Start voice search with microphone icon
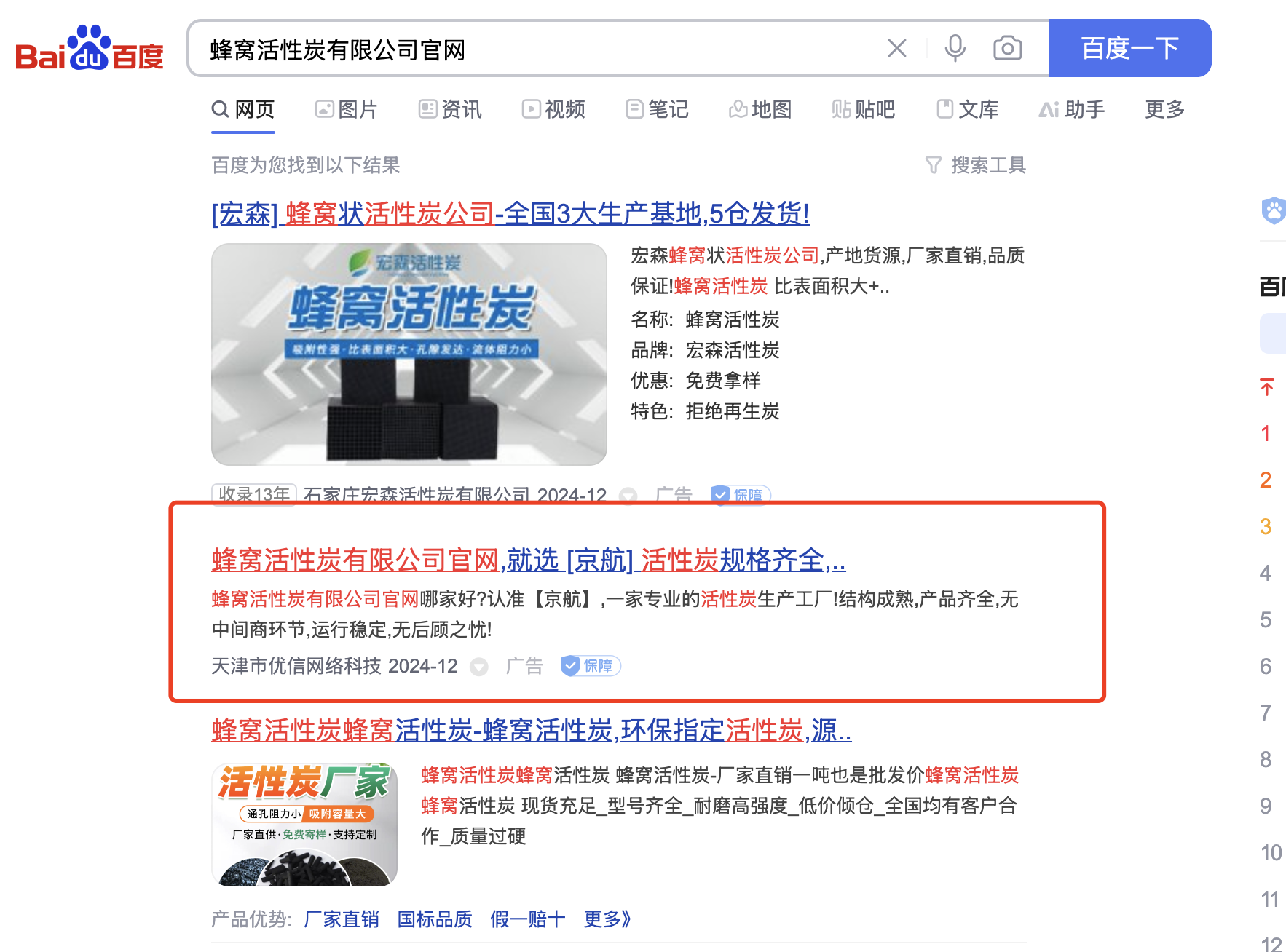Screen dimensions: 1286x952 point(955,49)
